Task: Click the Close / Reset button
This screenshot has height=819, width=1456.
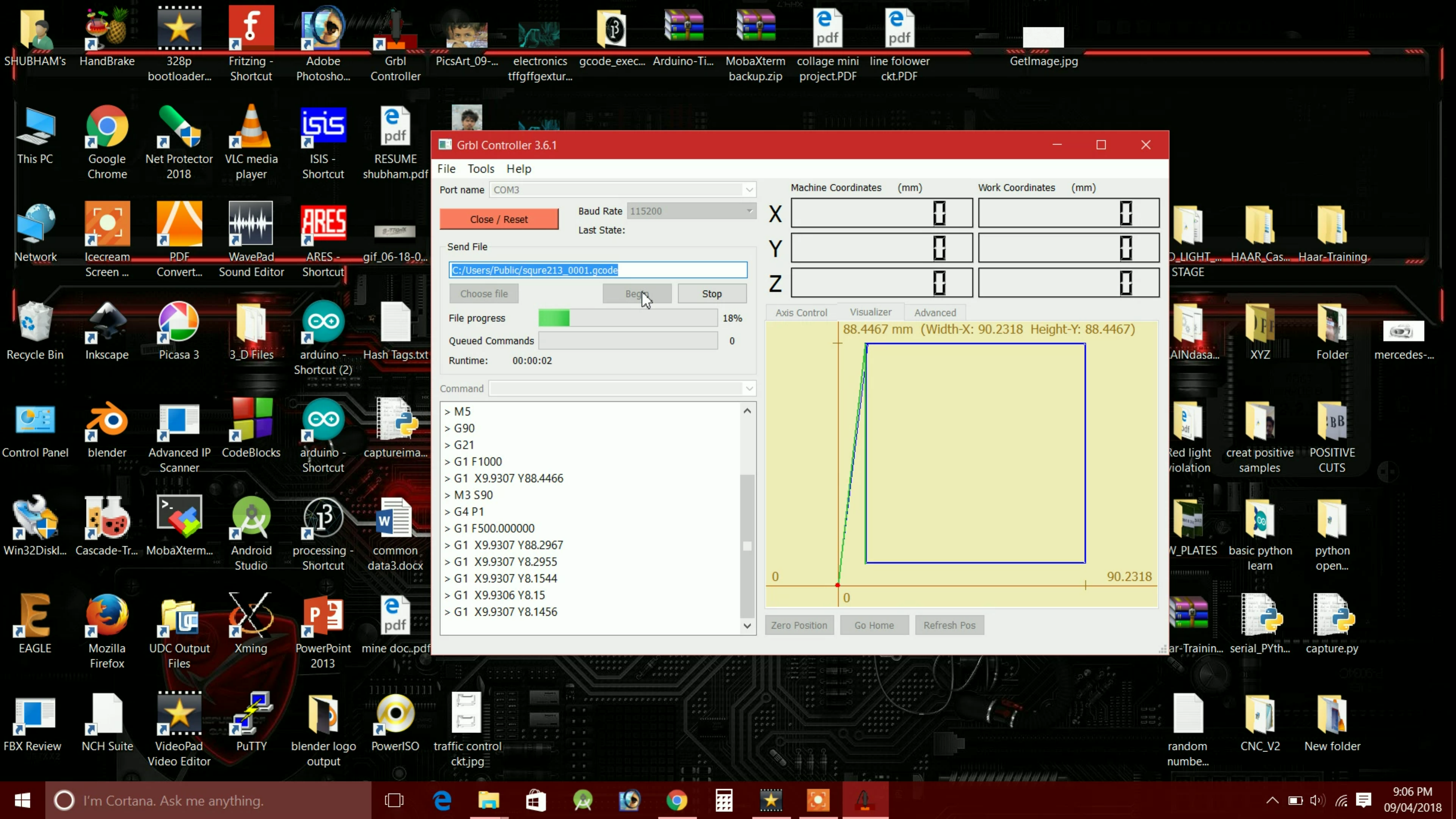Action: click(499, 219)
